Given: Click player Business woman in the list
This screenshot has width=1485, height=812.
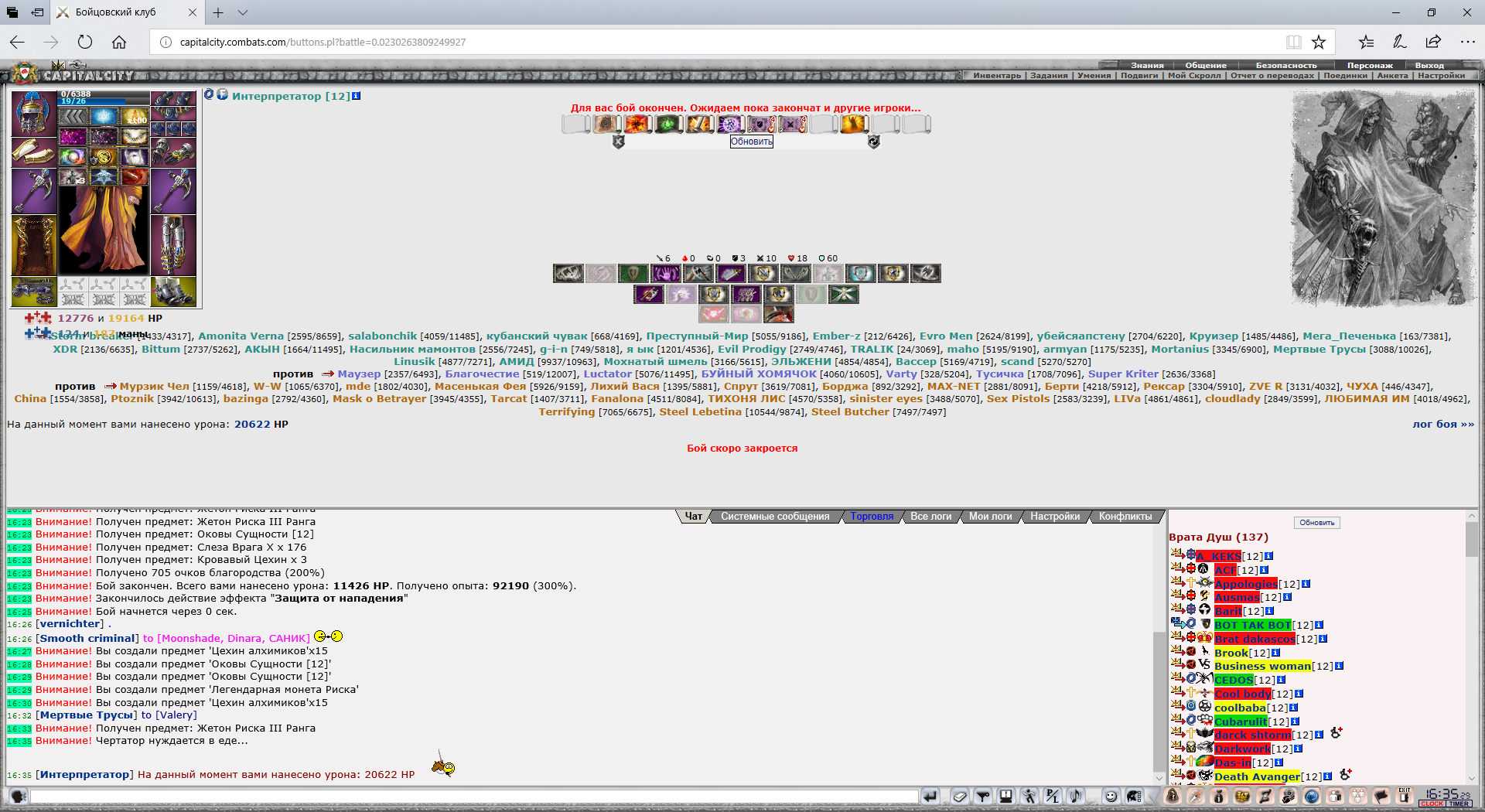Looking at the screenshot, I should coord(1263,667).
